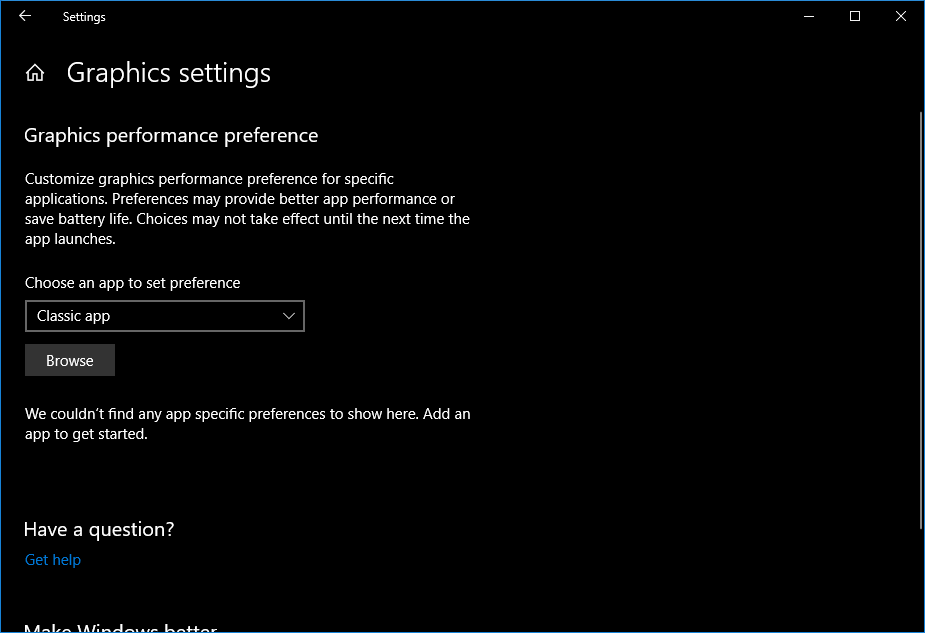Image resolution: width=925 pixels, height=633 pixels.
Task: Go to Settings home via house icon
Action: click(35, 73)
